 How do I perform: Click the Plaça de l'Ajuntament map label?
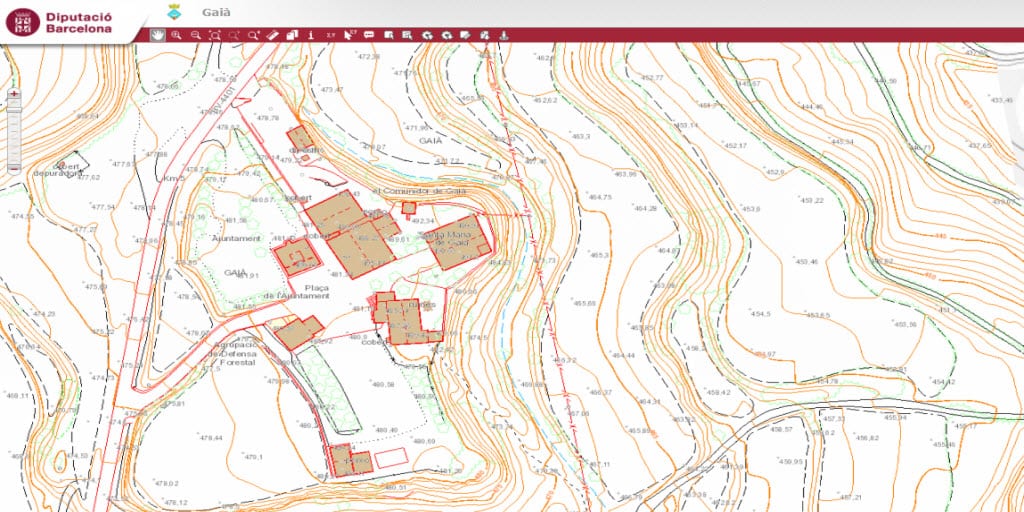pos(296,292)
